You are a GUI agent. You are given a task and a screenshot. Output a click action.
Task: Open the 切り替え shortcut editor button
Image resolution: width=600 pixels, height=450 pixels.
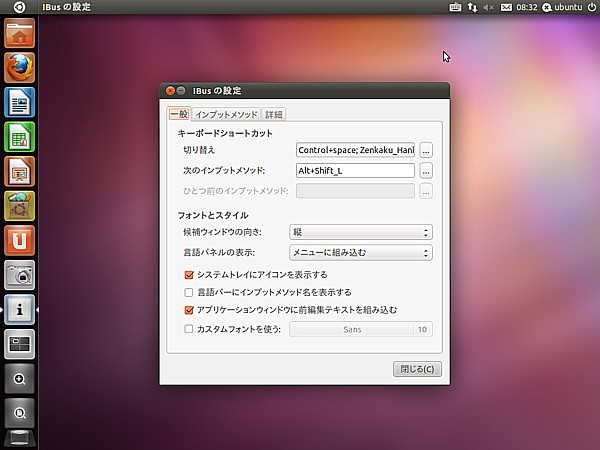(426, 150)
